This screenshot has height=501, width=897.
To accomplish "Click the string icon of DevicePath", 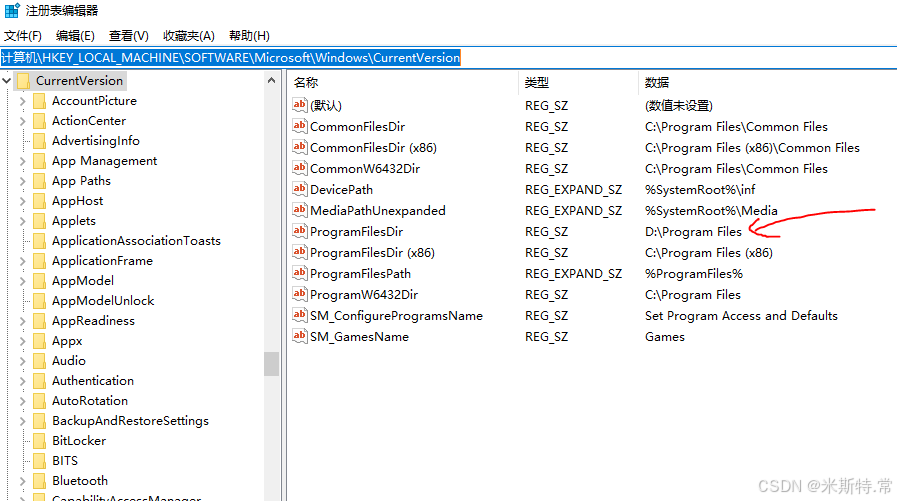I will click(299, 189).
